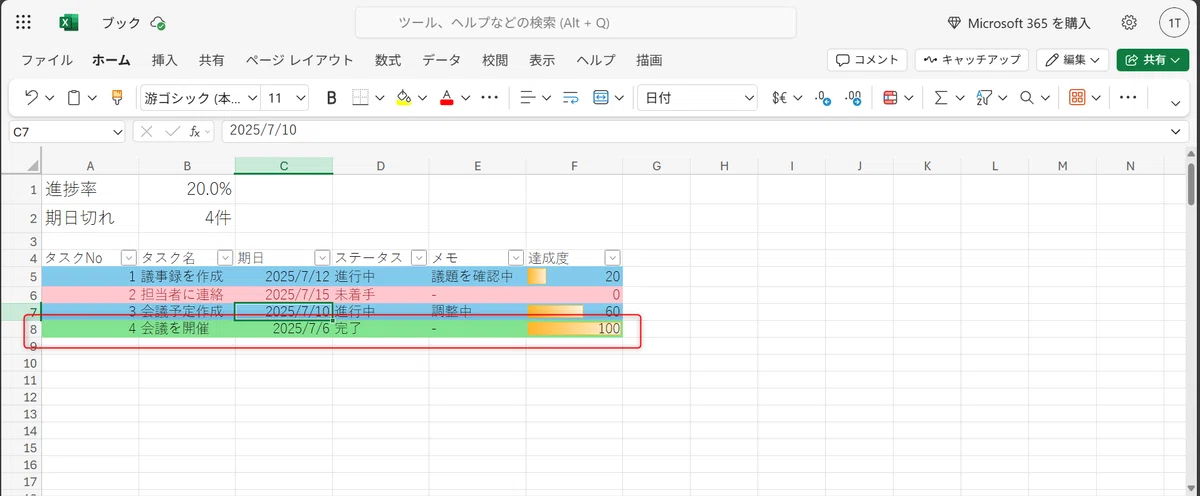Screen dimensions: 1200x496
Task: Switch to the データ tab
Action: [x=441, y=60]
